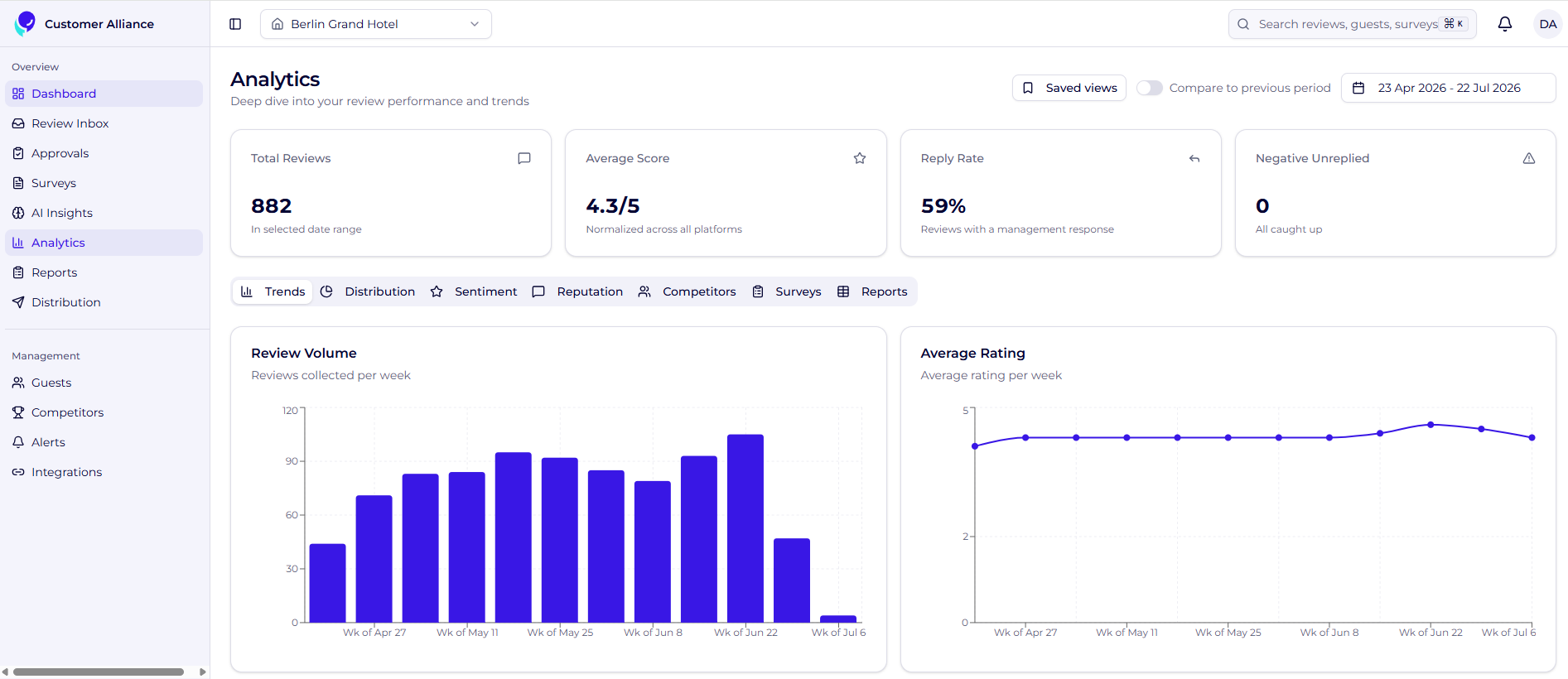
Task: Go to Dashboard in the sidebar
Action: [x=104, y=94]
